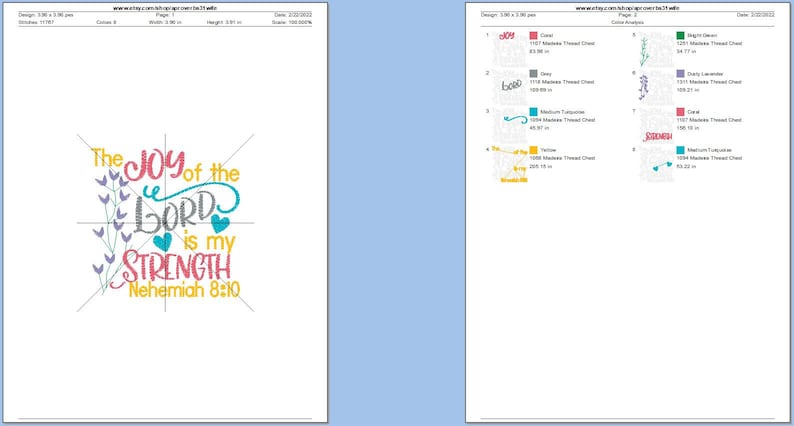Click the Medium Turquoise swatch for color 8
This screenshot has width=794, height=426.
(x=681, y=150)
